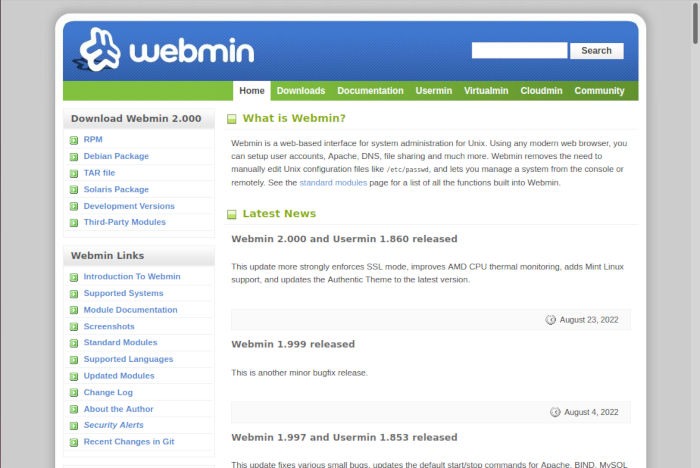Click the August 23, 2022 date text
700x468 pixels.
[x=589, y=320]
